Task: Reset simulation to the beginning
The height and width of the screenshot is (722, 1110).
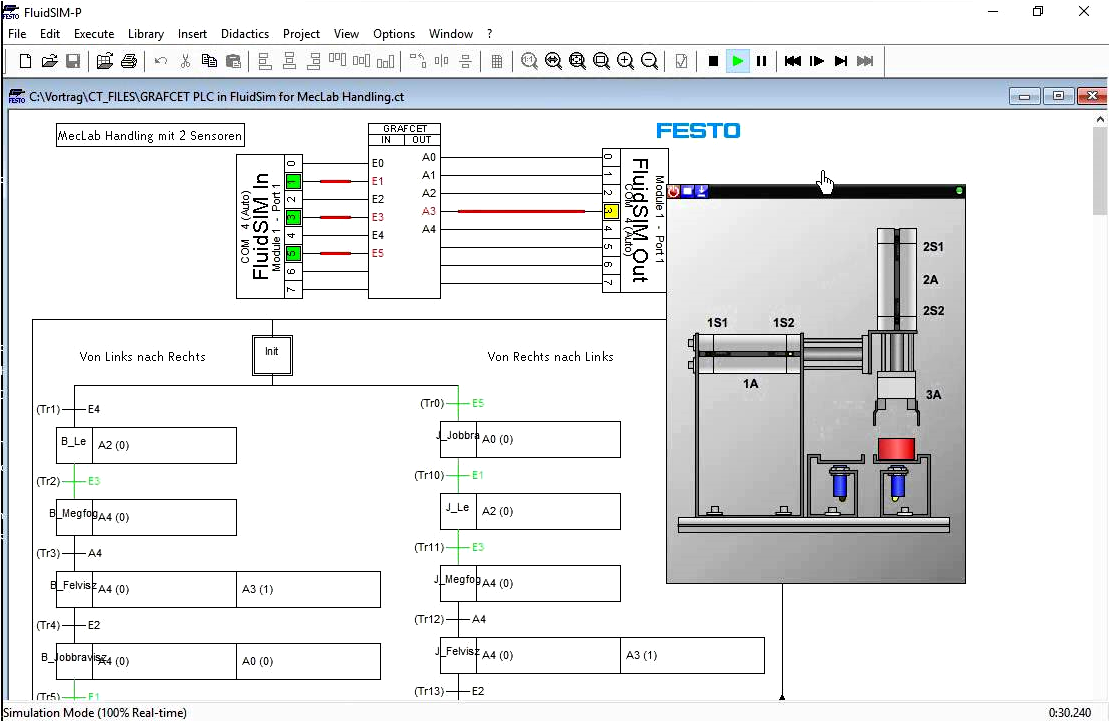Action: (793, 62)
